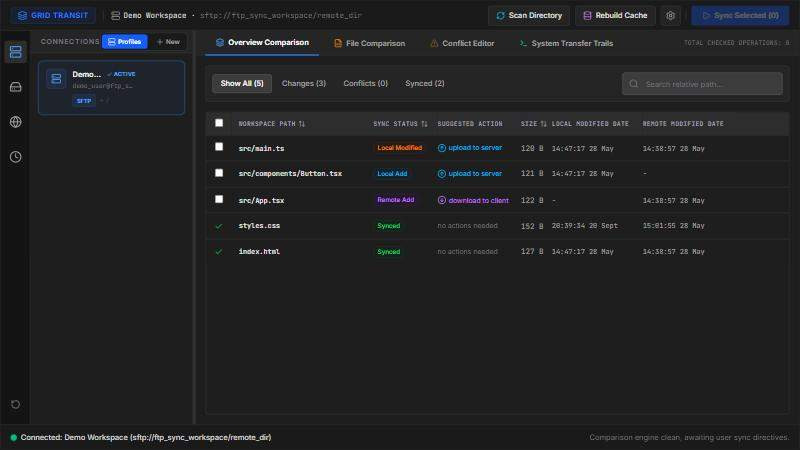800x450 pixels.
Task: Open the servers panel in the sidebar
Action: click(x=15, y=52)
